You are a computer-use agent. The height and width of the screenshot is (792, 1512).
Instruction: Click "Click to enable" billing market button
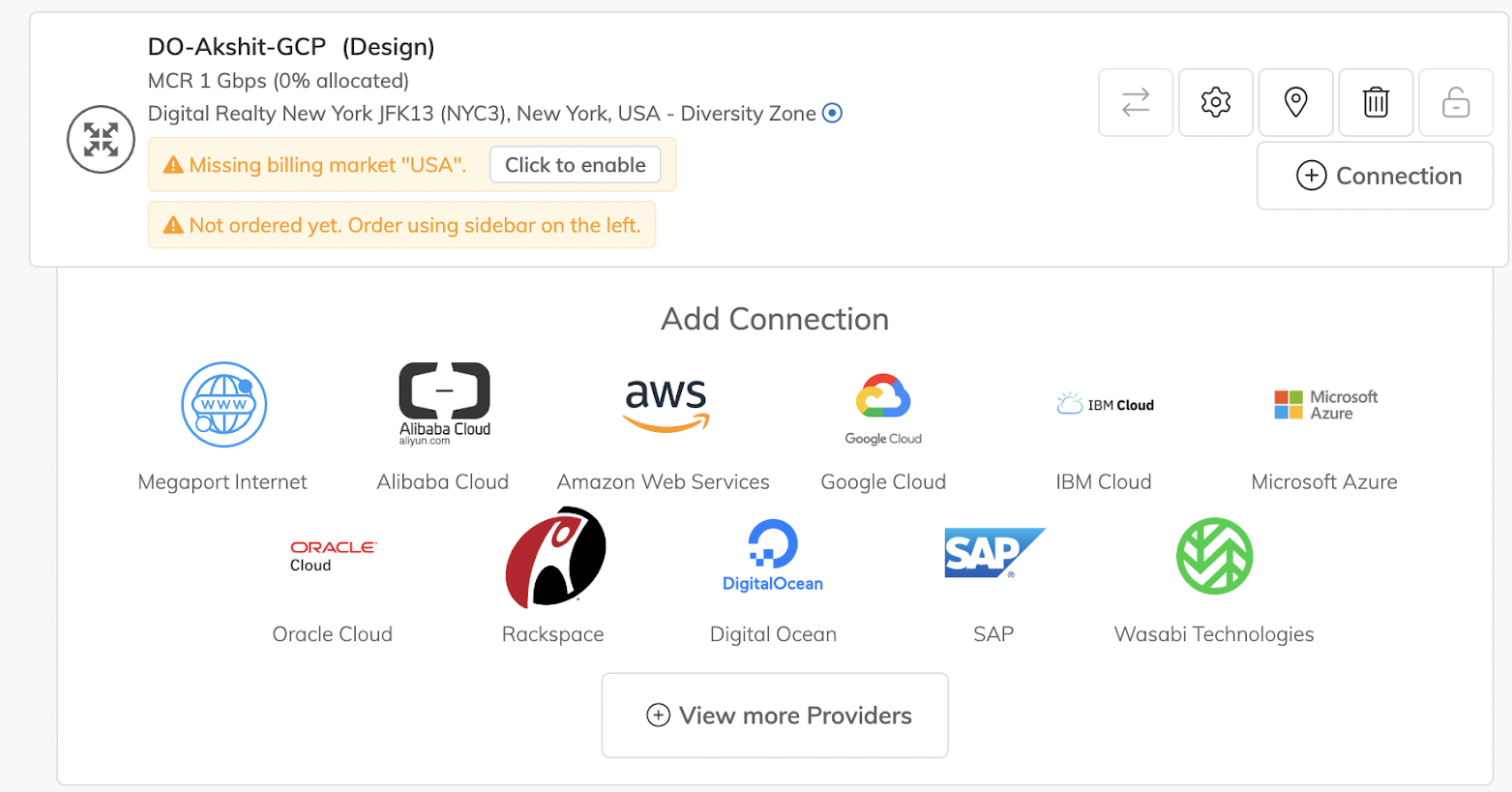point(575,165)
